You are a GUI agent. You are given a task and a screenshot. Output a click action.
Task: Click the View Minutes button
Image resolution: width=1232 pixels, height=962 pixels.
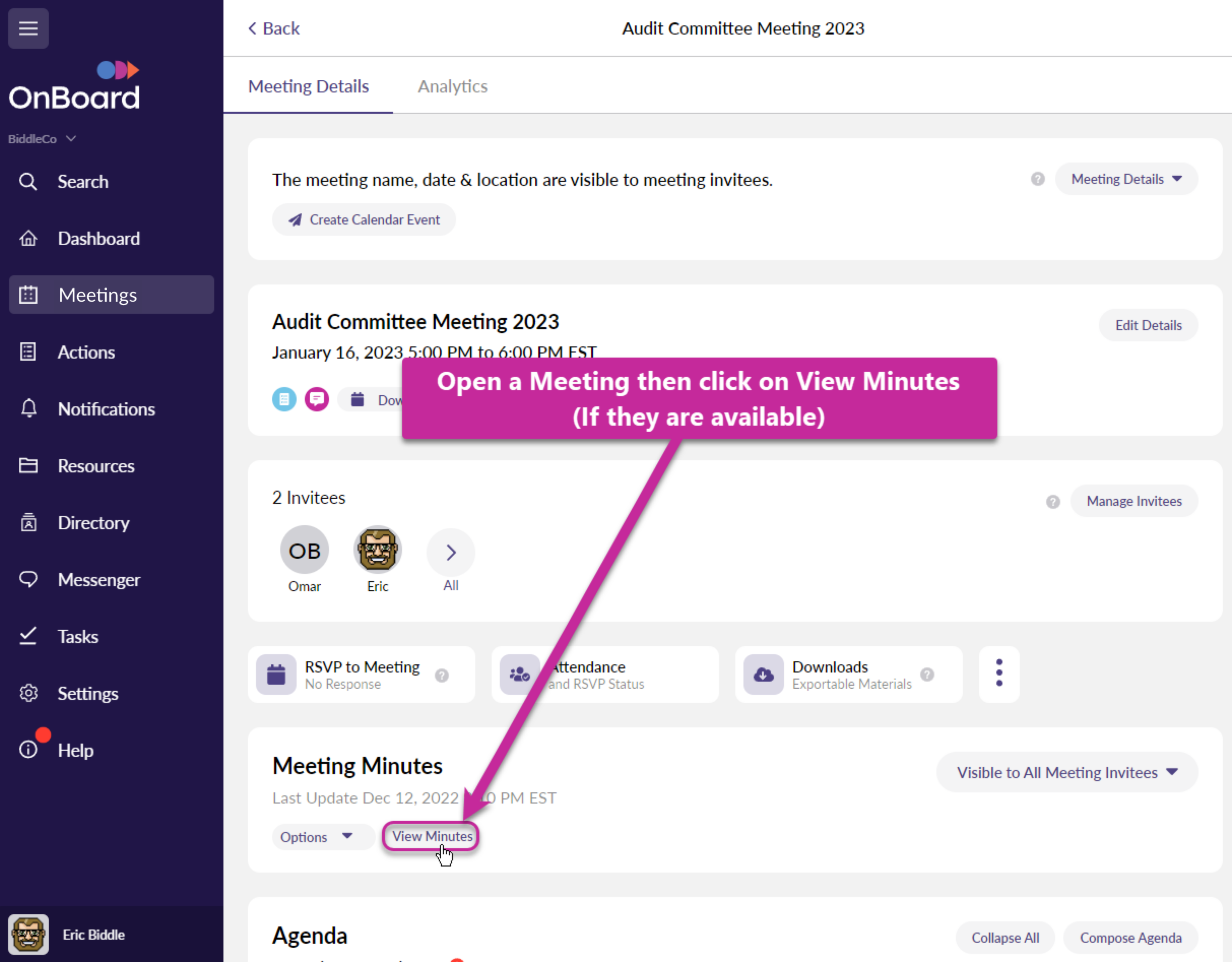(432, 836)
